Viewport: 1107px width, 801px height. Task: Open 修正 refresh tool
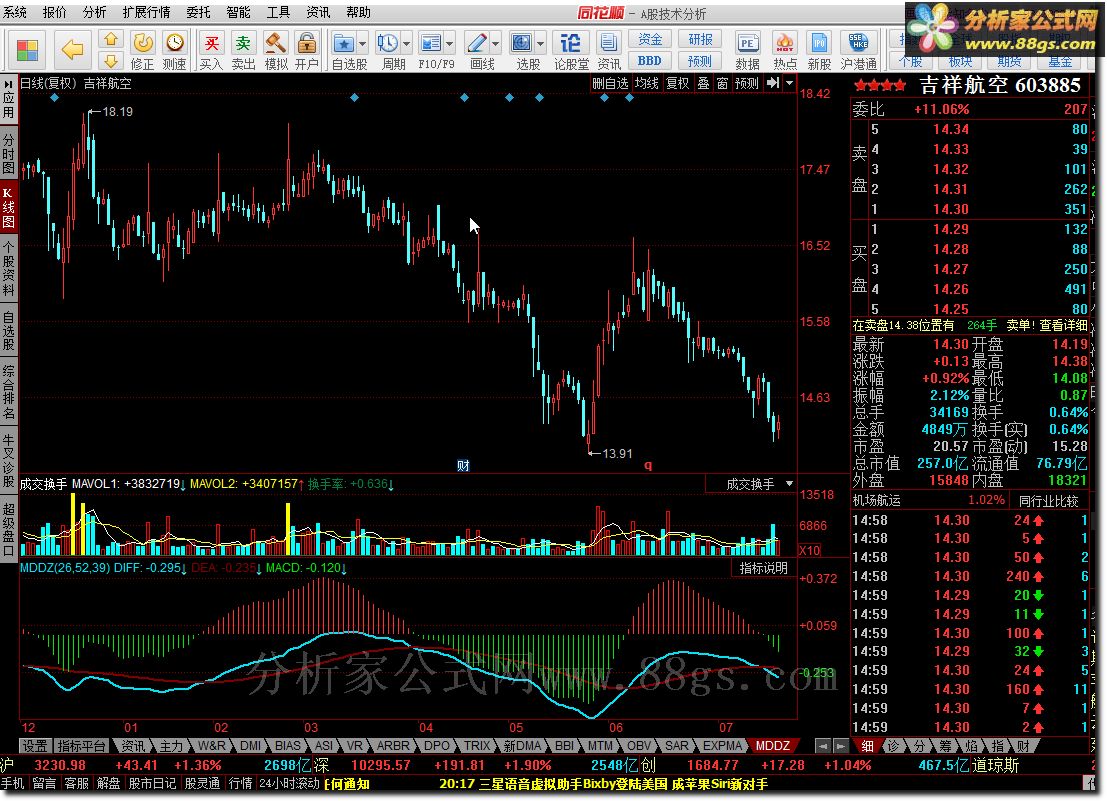(143, 51)
